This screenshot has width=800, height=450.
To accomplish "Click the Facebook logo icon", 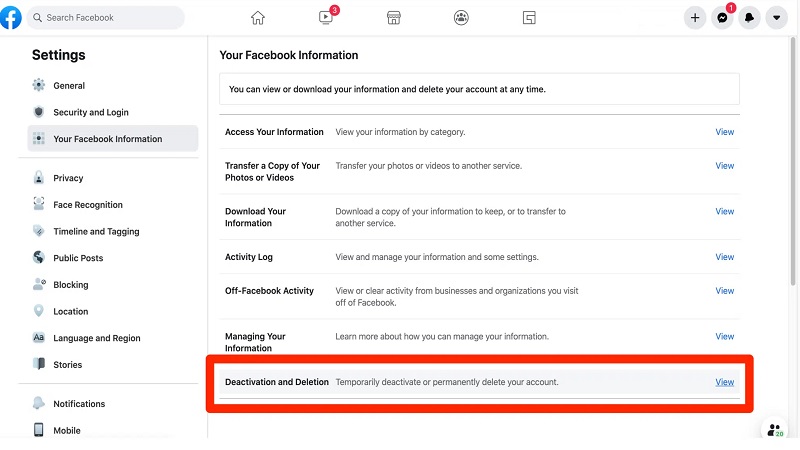I will (x=11, y=17).
